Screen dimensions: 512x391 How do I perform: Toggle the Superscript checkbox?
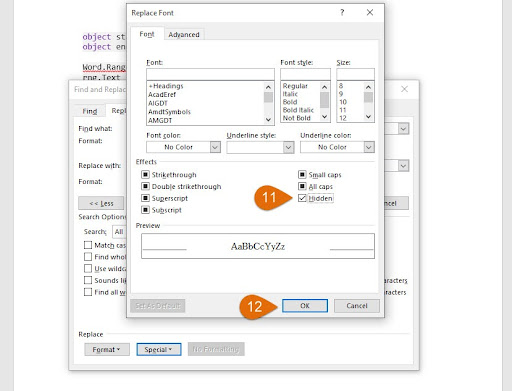(145, 198)
